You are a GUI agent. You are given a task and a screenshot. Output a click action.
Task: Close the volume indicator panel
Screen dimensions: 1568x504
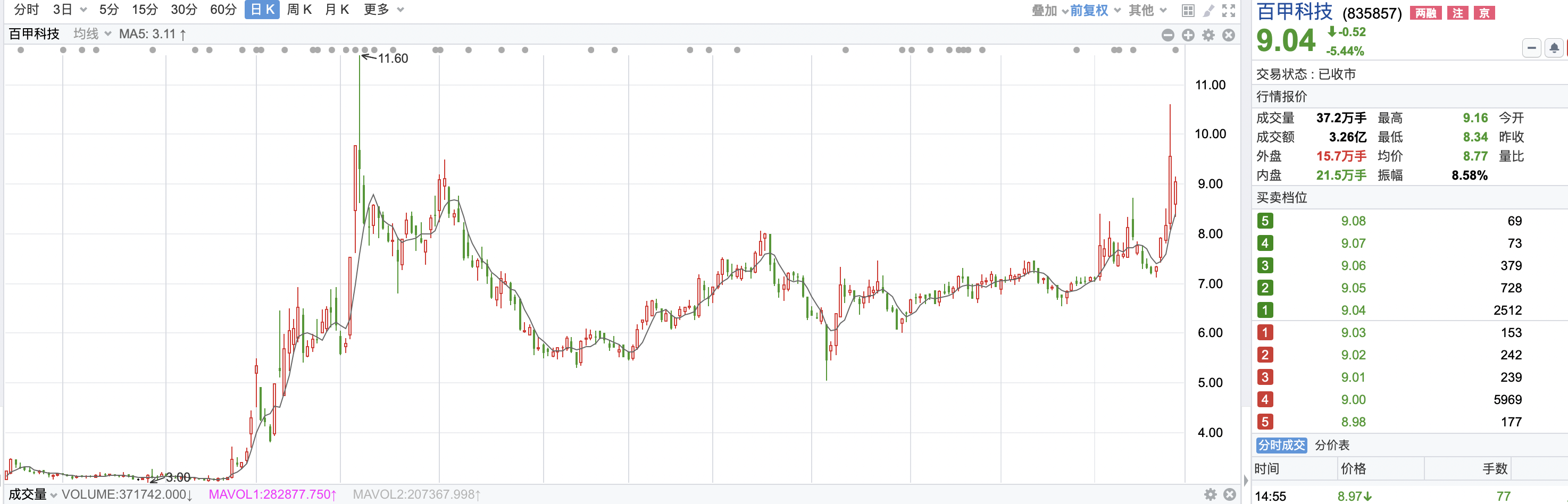[x=1230, y=494]
